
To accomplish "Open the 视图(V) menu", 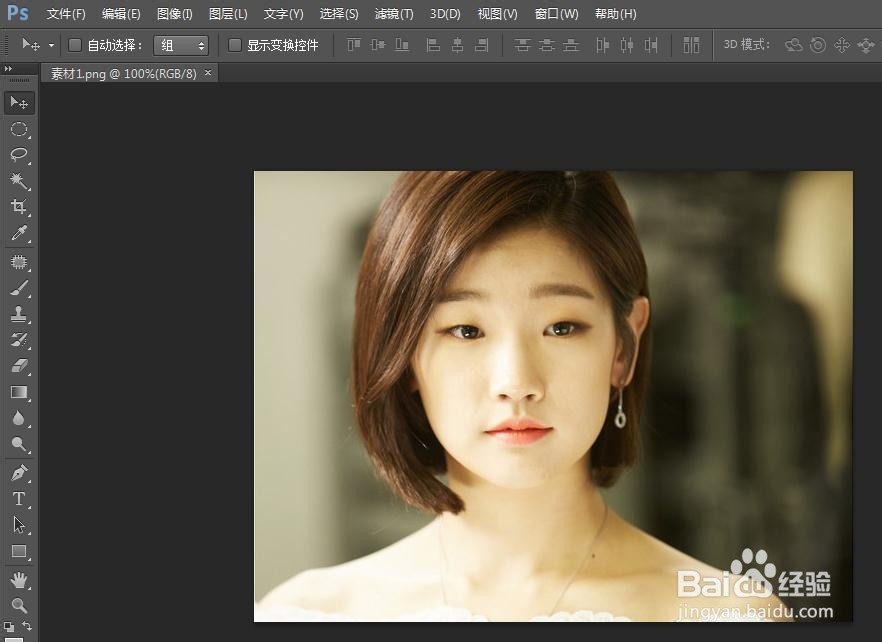I will [497, 14].
